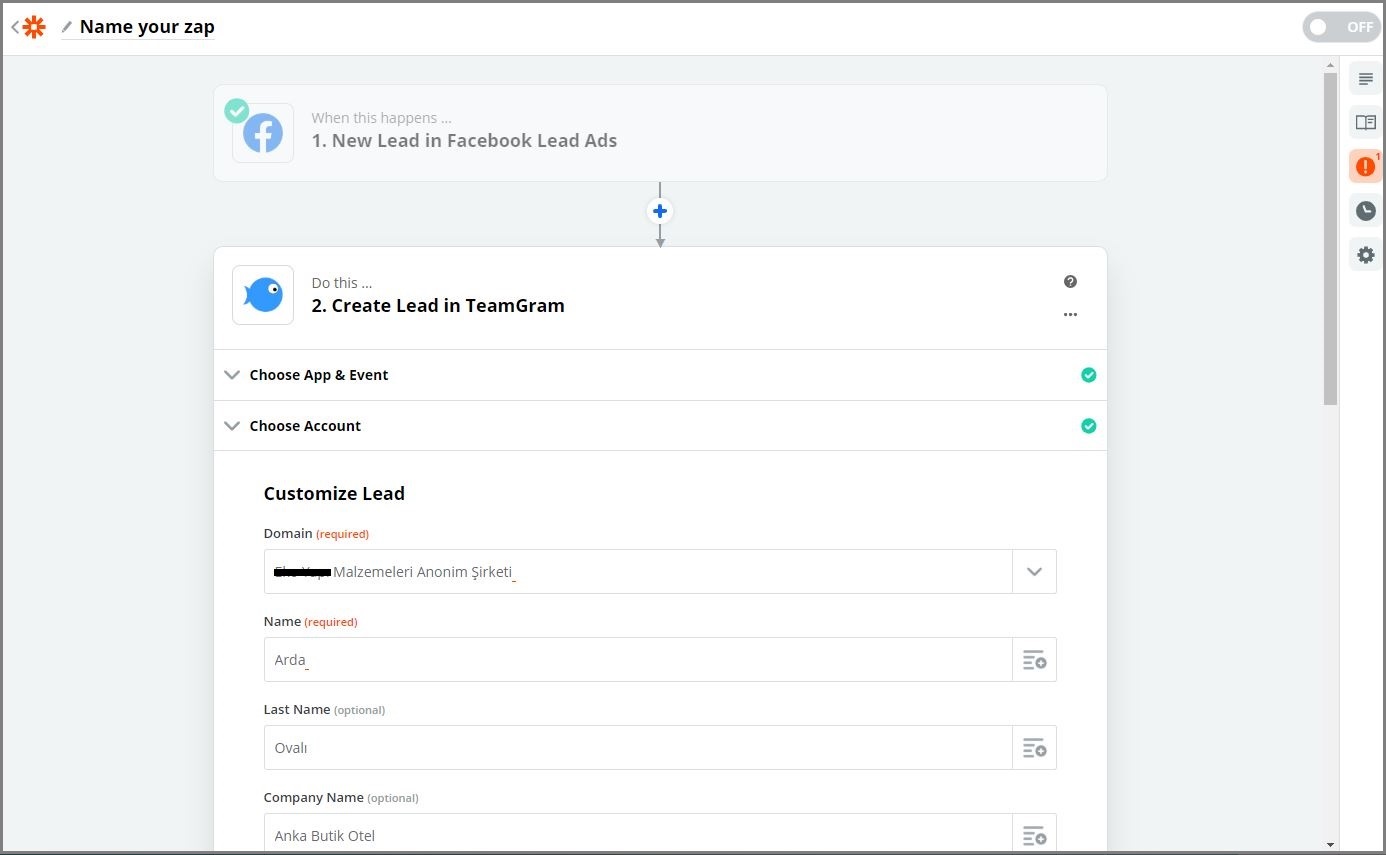Select the '2. Create Lead in TeamGram' title
The image size is (1386, 855).
tap(438, 306)
